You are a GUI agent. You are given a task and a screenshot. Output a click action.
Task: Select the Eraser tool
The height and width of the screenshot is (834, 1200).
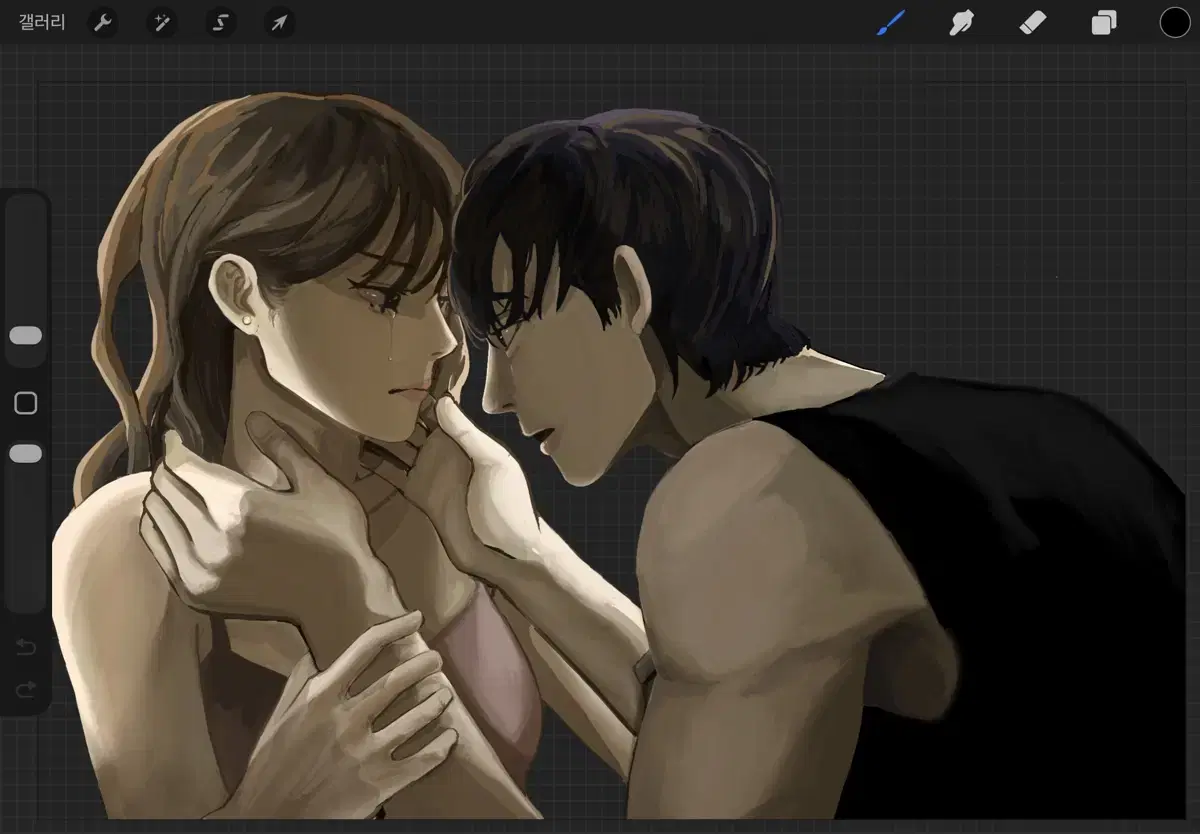click(1032, 23)
